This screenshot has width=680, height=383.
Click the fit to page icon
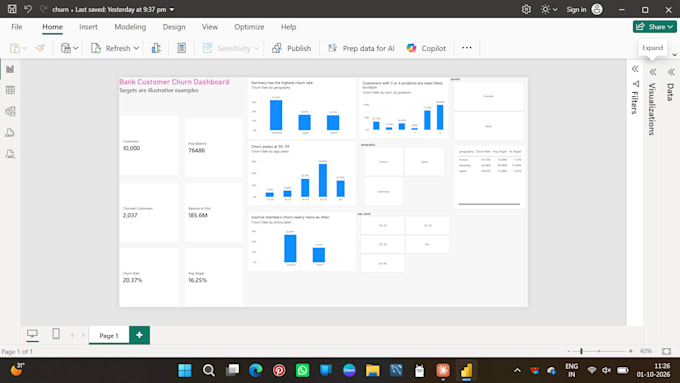[667, 351]
